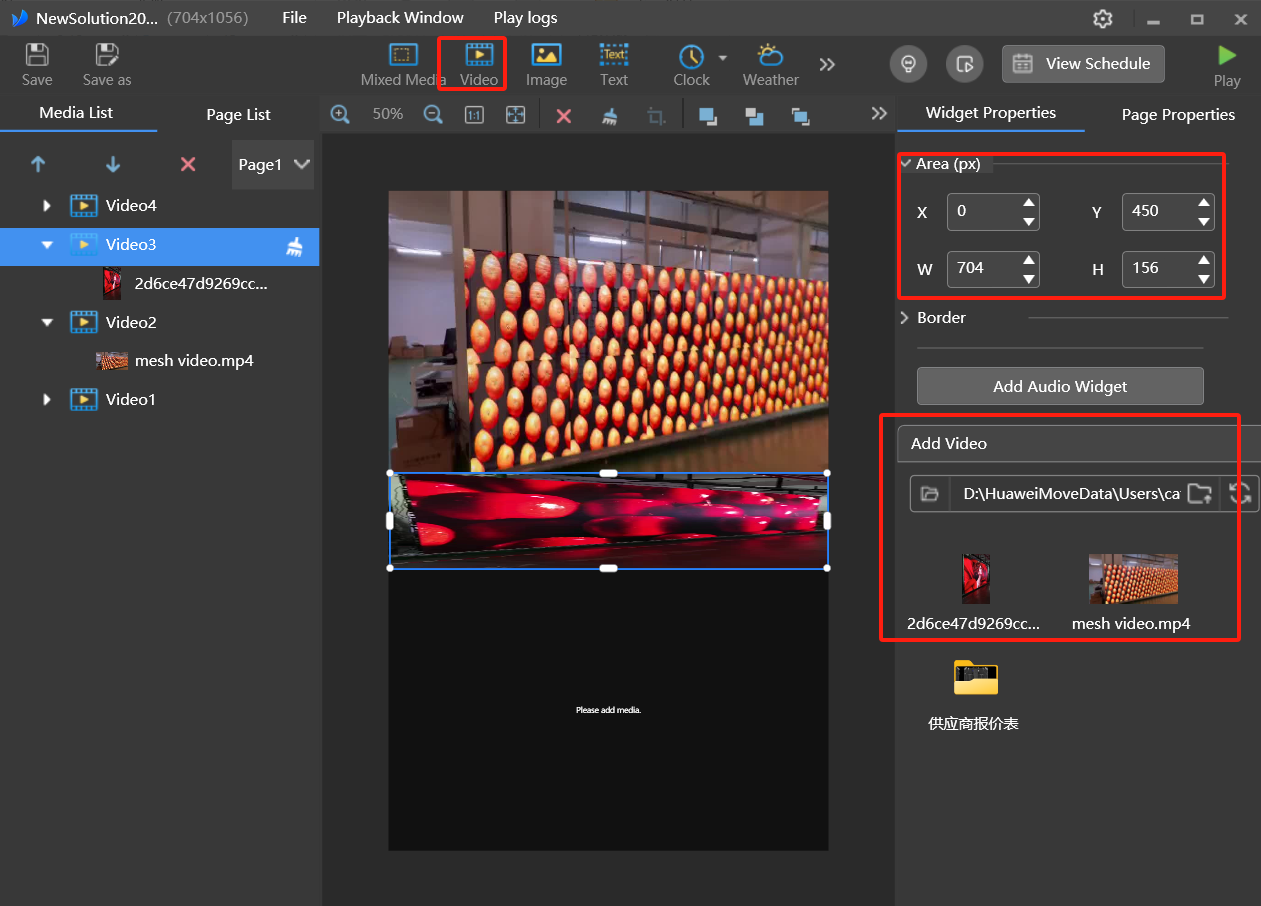Open the Clock widget dropdown arrow
Image resolution: width=1261 pixels, height=906 pixels.
tap(722, 57)
